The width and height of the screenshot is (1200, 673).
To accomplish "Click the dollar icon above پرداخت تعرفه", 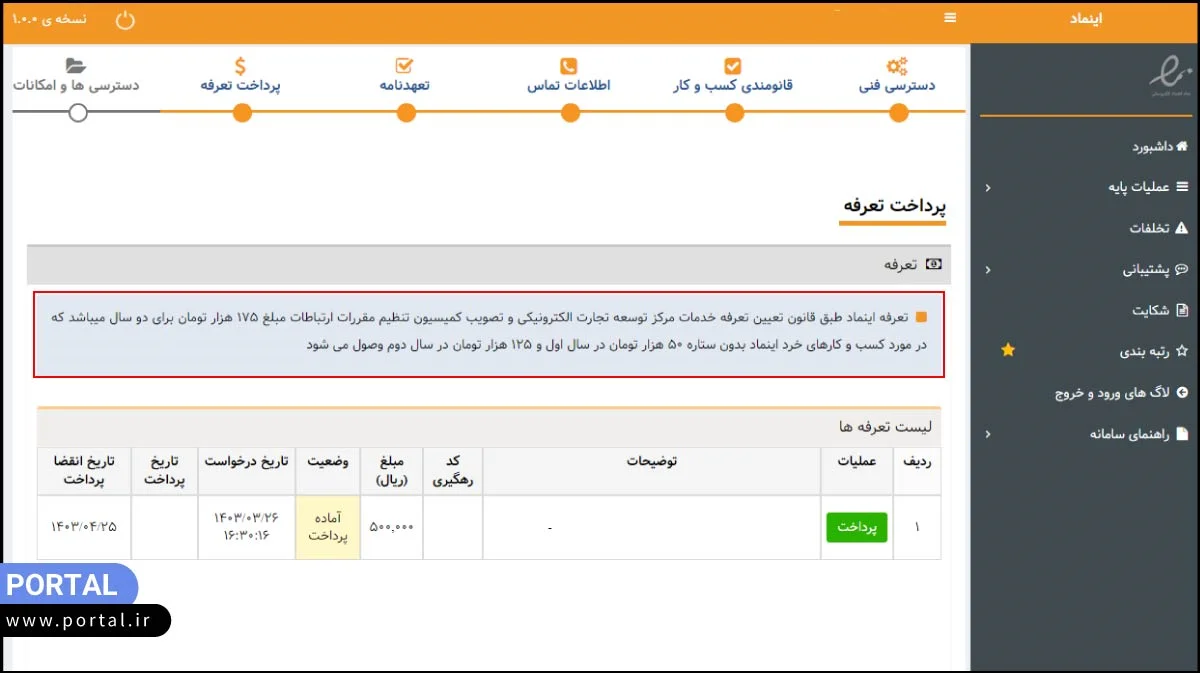I will pyautogui.click(x=241, y=66).
